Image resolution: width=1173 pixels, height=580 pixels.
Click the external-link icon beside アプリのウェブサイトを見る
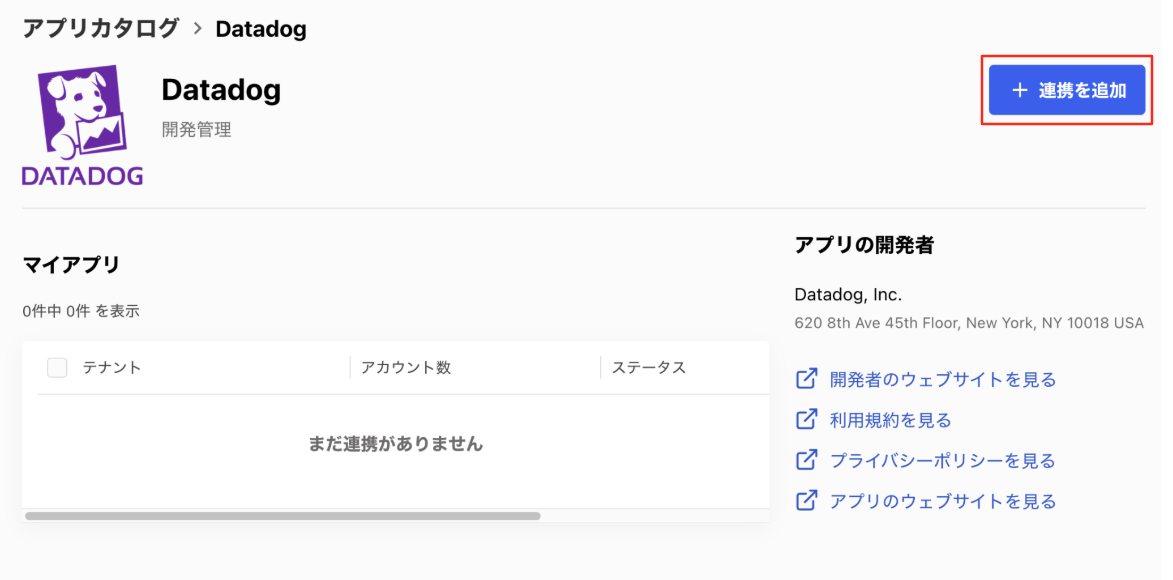click(x=806, y=501)
